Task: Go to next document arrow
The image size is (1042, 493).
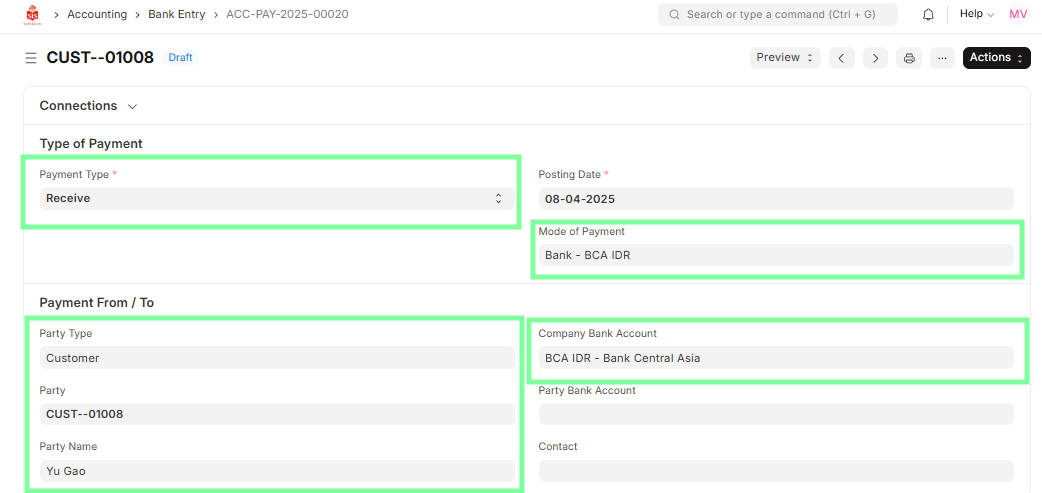Action: [875, 58]
